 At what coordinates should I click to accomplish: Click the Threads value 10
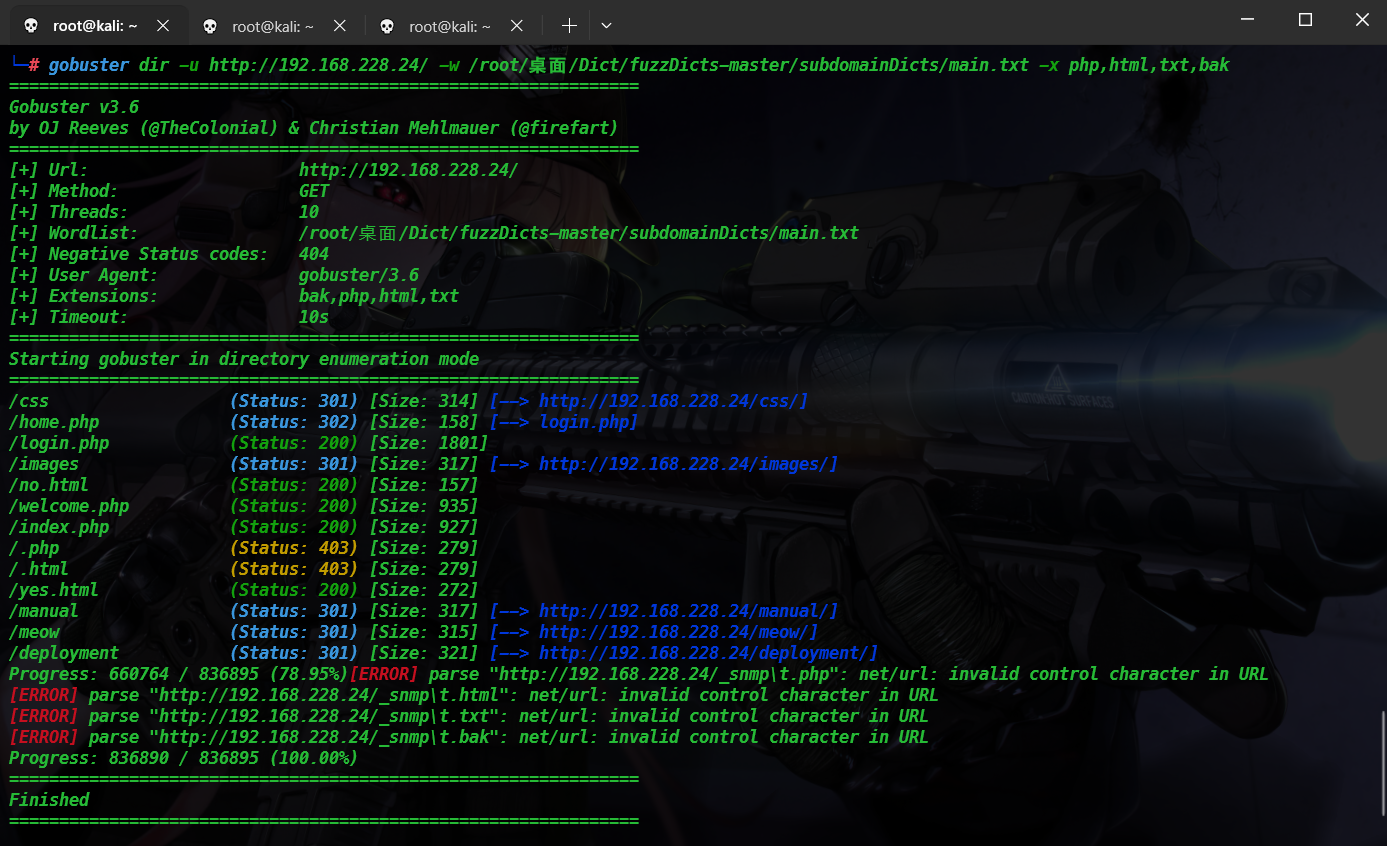point(309,212)
